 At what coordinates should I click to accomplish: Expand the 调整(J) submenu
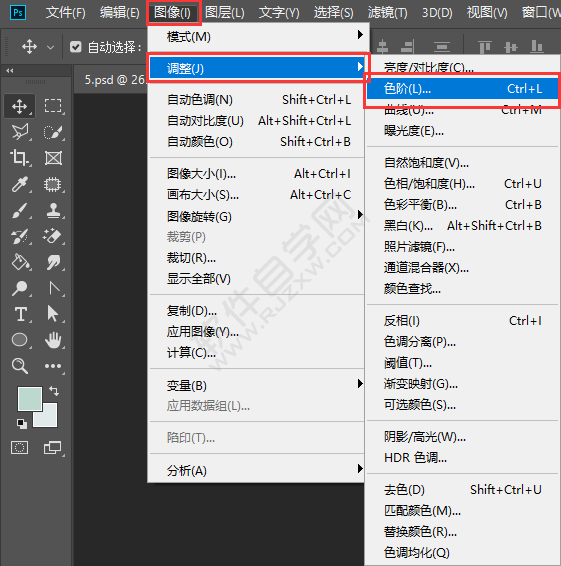point(258,68)
